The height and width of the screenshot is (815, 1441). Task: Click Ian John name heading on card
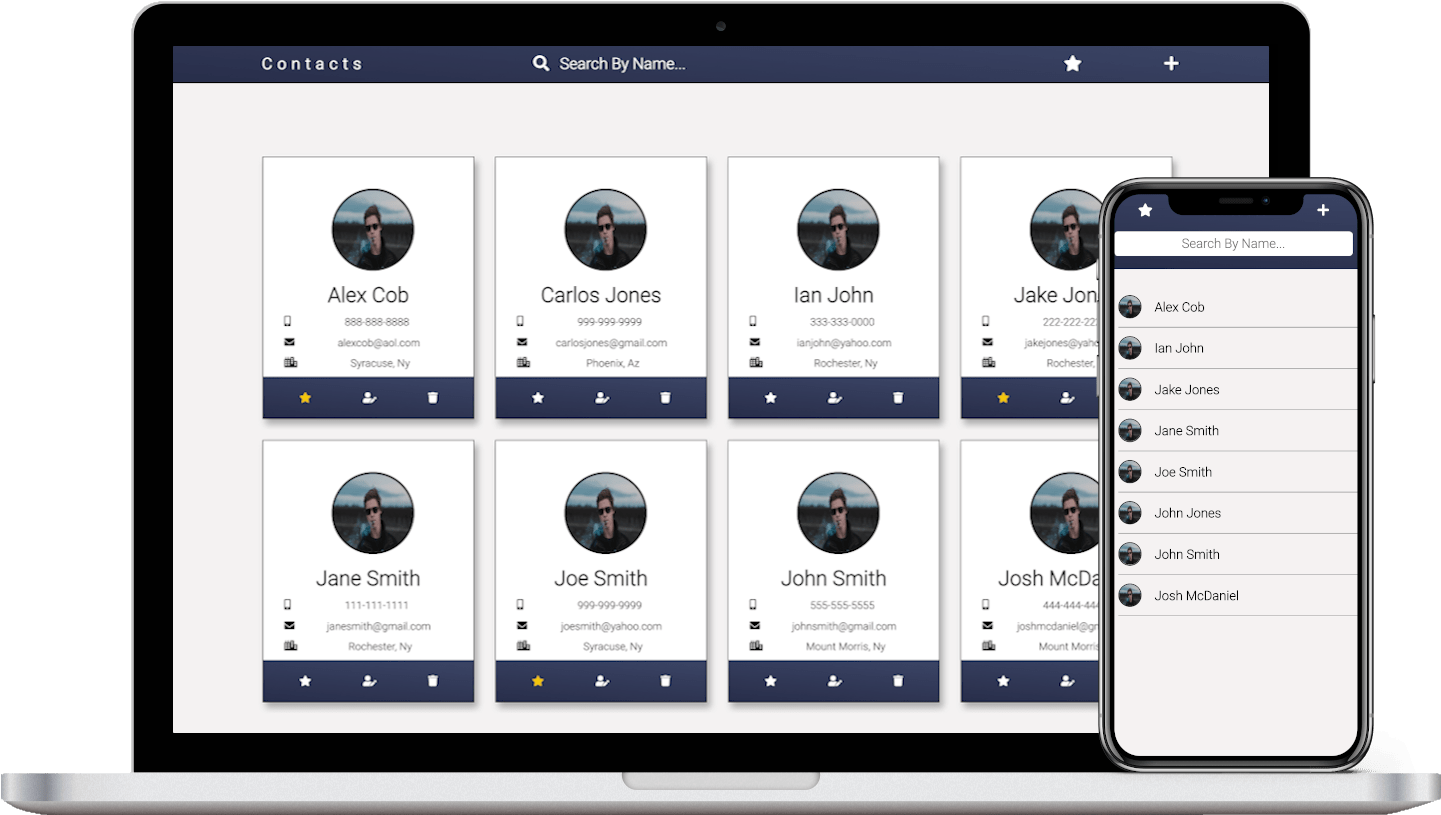click(x=833, y=295)
